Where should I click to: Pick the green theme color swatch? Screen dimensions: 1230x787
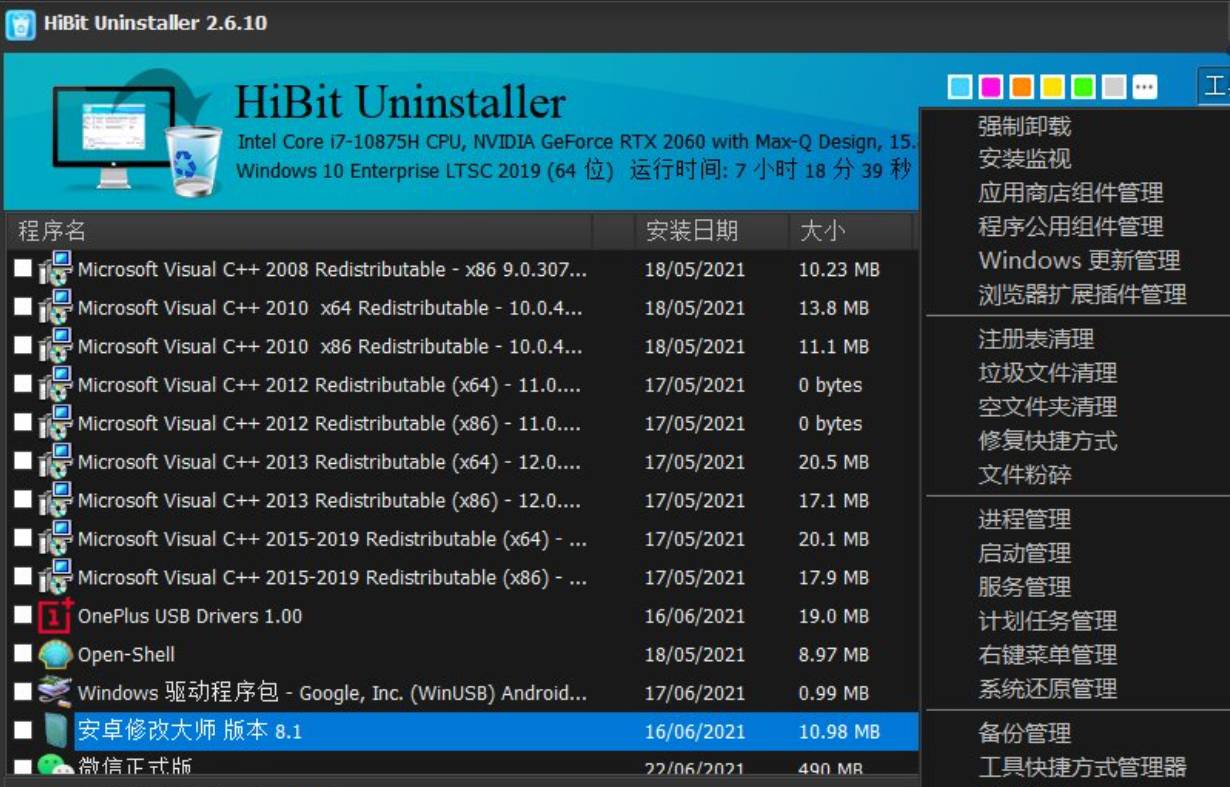[x=1083, y=87]
